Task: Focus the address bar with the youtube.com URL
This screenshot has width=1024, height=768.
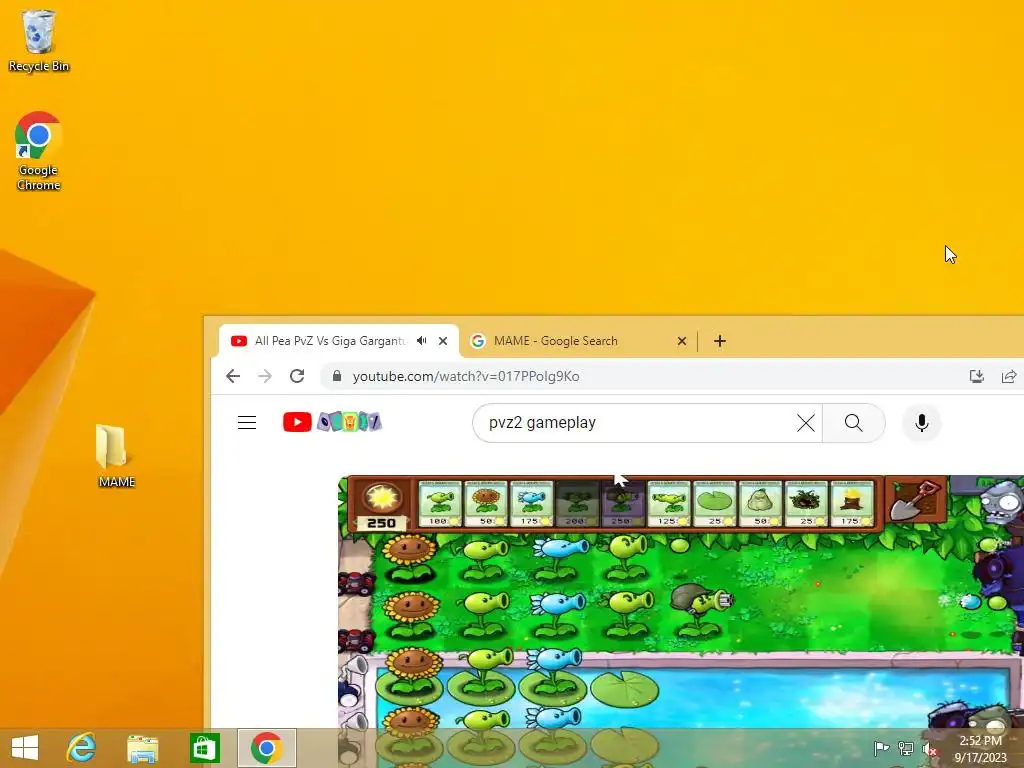Action: coord(653,376)
